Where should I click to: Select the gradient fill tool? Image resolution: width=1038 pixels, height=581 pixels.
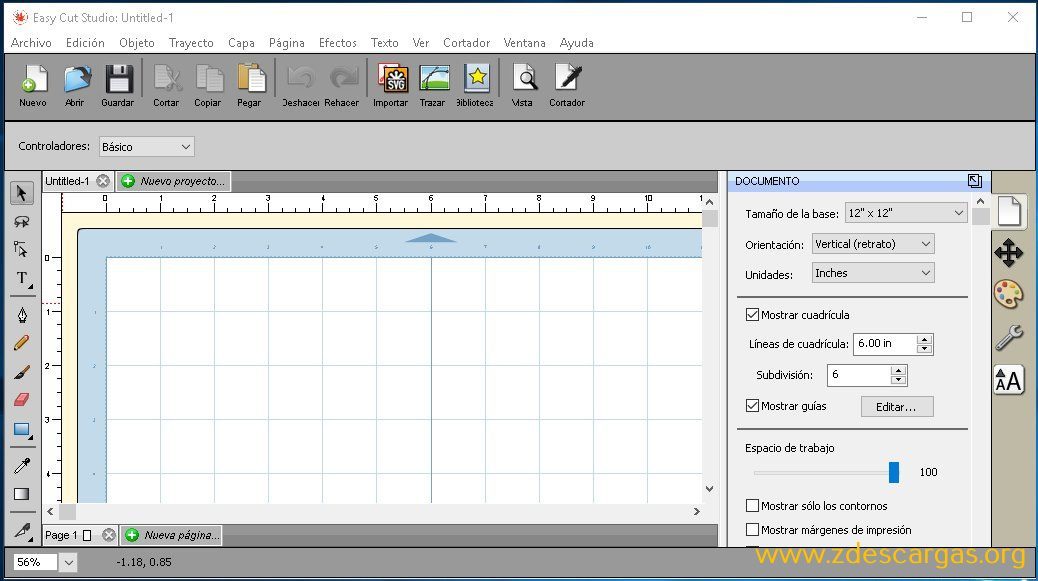[22, 494]
